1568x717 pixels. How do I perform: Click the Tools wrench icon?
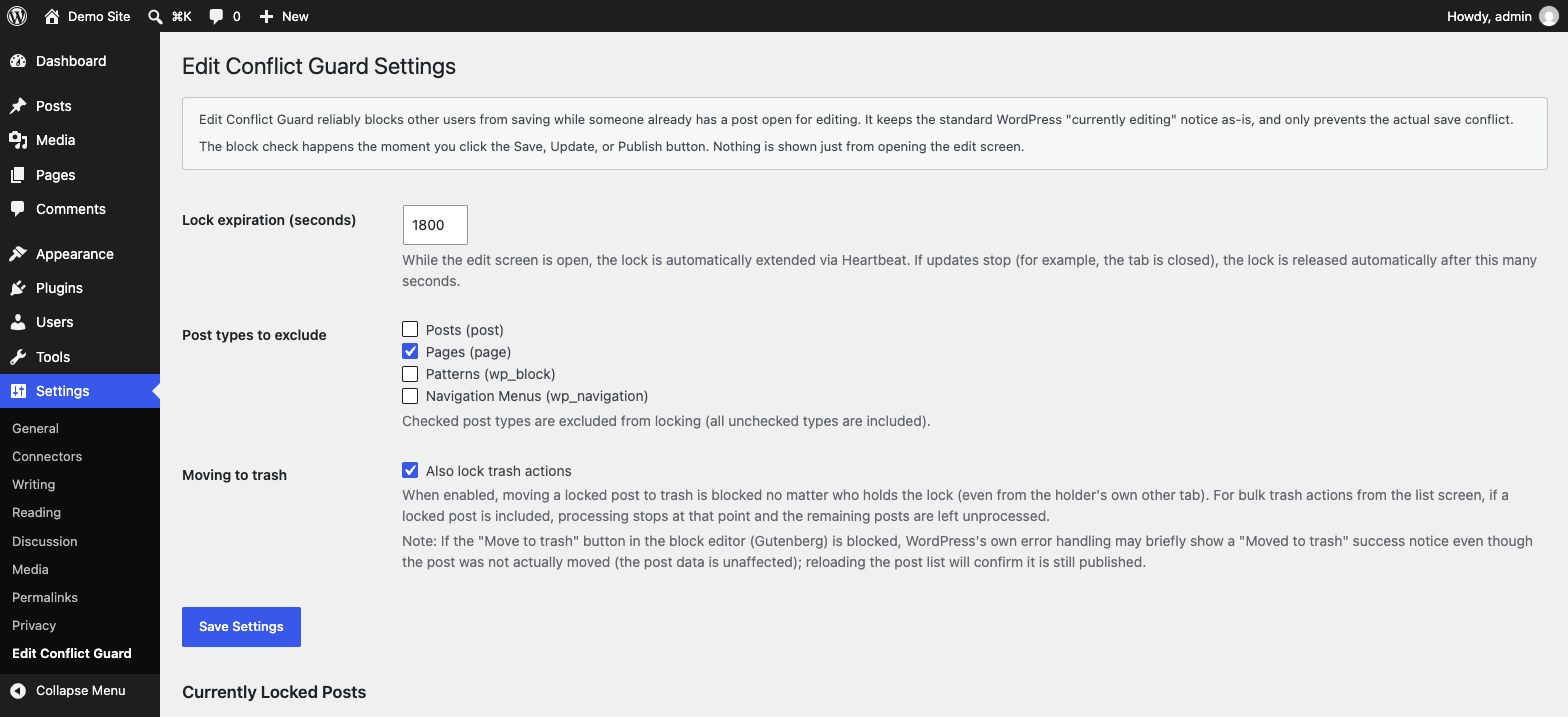click(18, 357)
